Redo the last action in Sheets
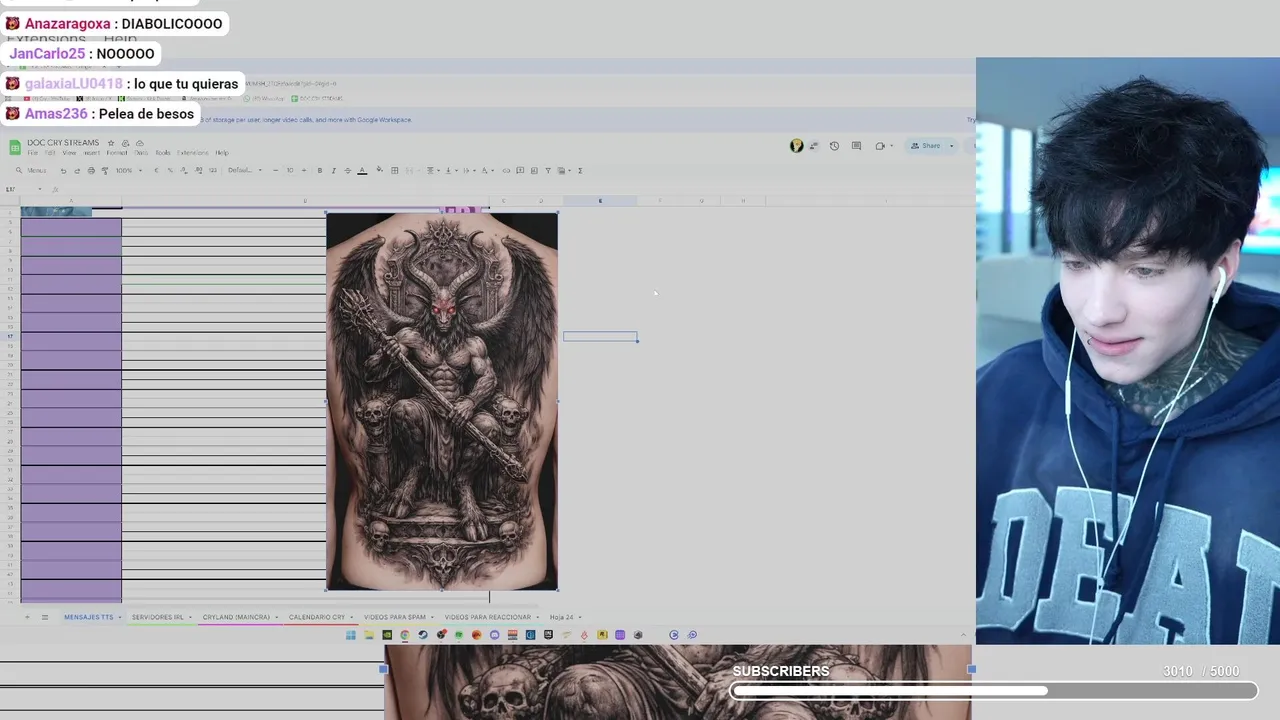This screenshot has width=1280, height=720. [x=77, y=170]
